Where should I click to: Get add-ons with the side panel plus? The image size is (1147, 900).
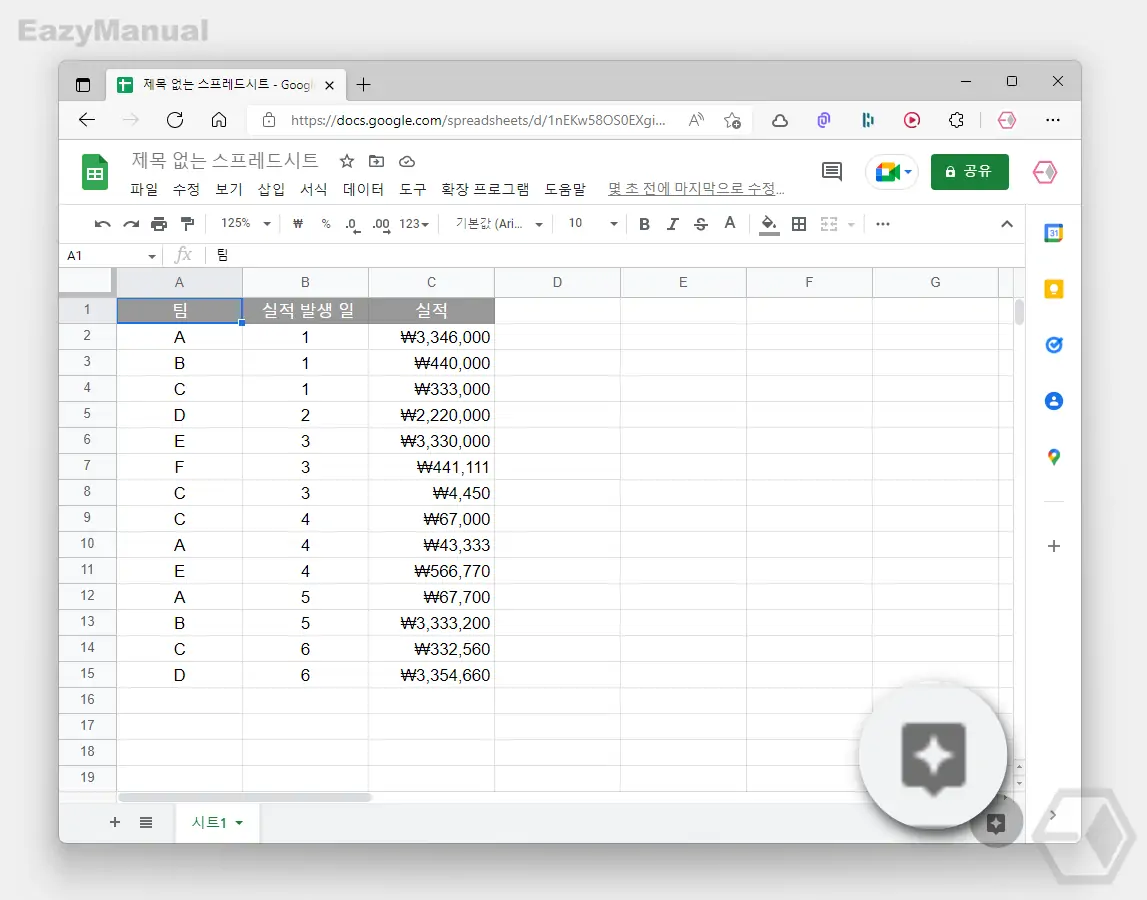click(1053, 546)
